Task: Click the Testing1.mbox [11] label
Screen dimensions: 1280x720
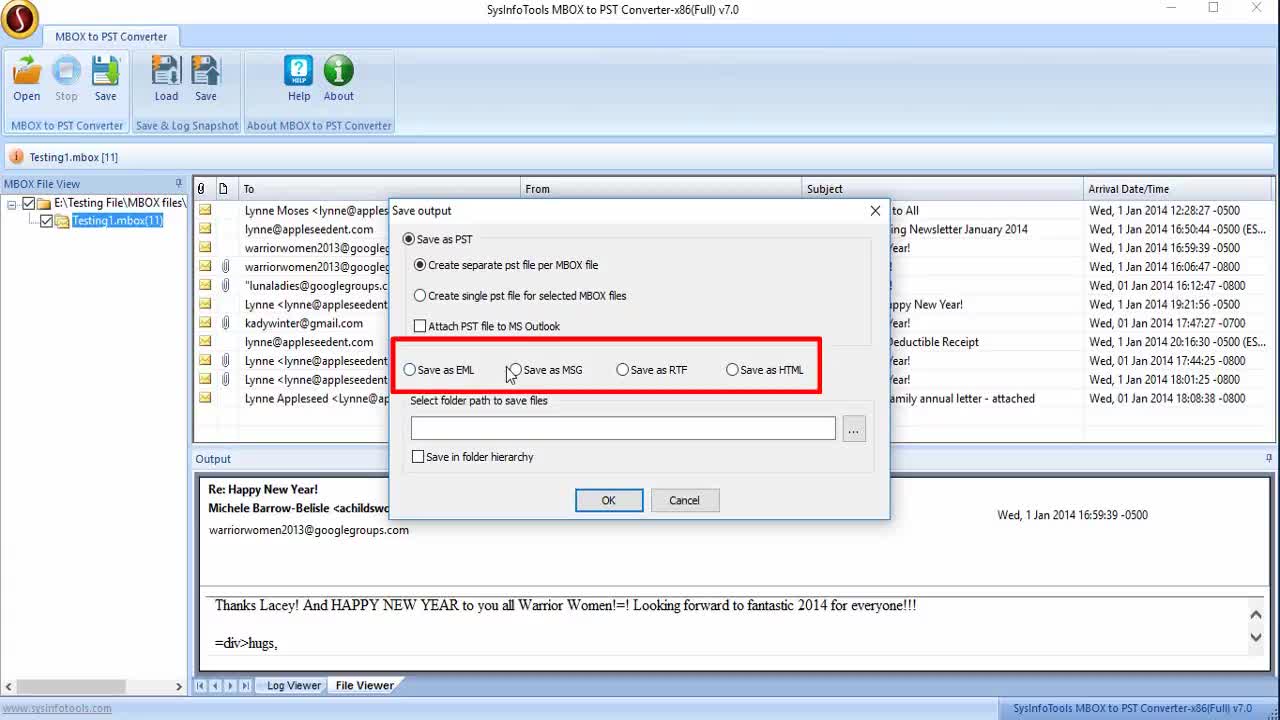Action: click(x=73, y=157)
